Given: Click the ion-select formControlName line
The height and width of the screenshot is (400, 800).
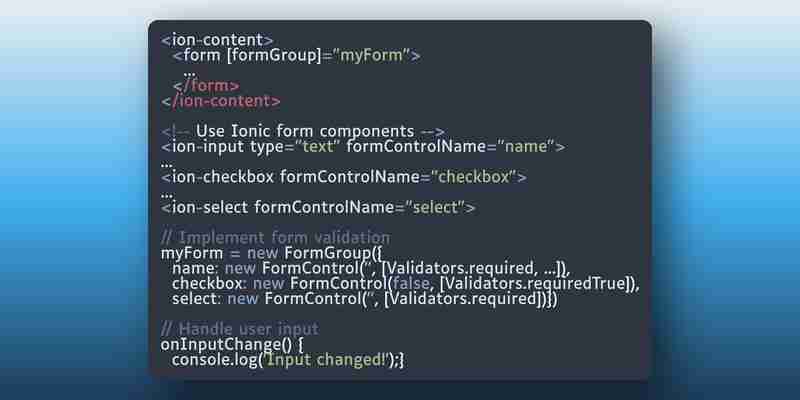Looking at the screenshot, I should tap(318, 208).
